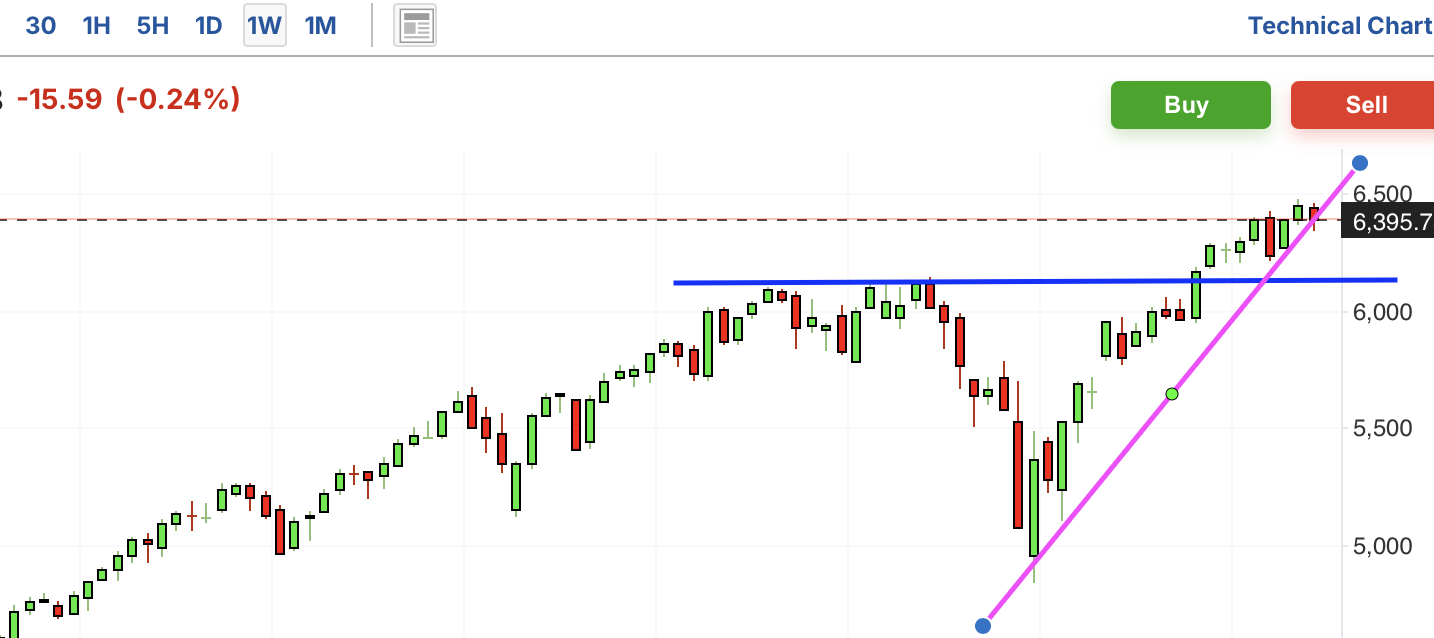Grab the upper blue trendline handle
Image resolution: width=1434 pixels, height=638 pixels.
1360,163
